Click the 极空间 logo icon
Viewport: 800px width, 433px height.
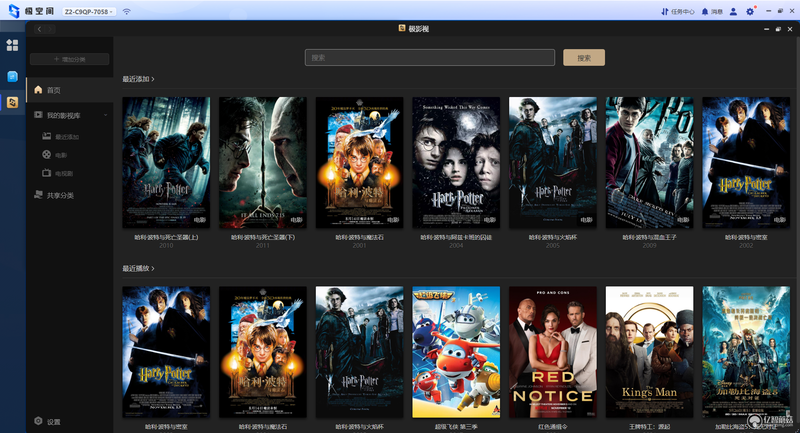point(14,11)
